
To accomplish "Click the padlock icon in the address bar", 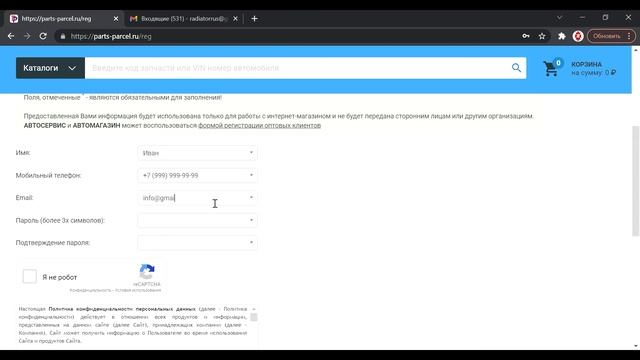I will (x=62, y=36).
